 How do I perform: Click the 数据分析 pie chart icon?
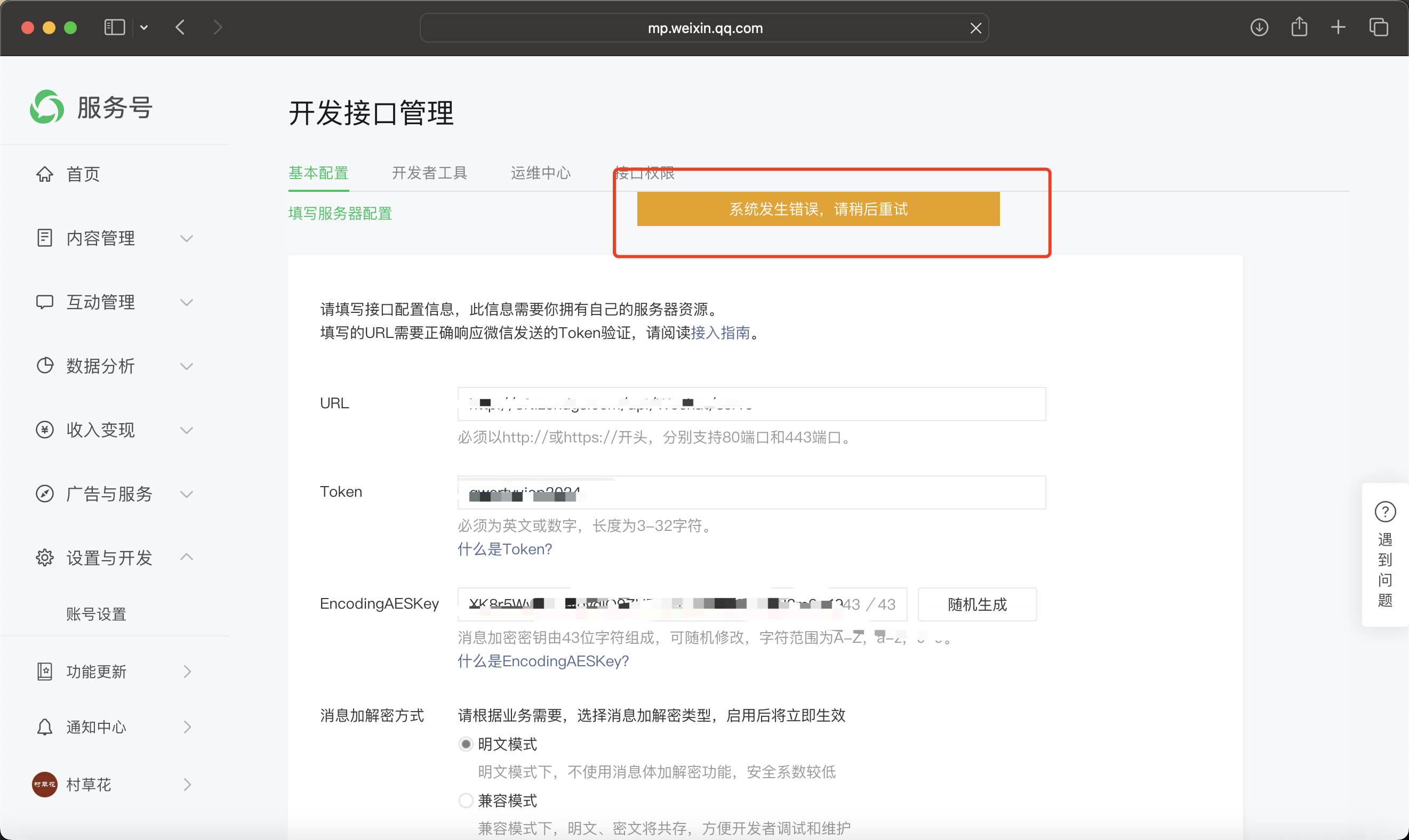coord(45,366)
